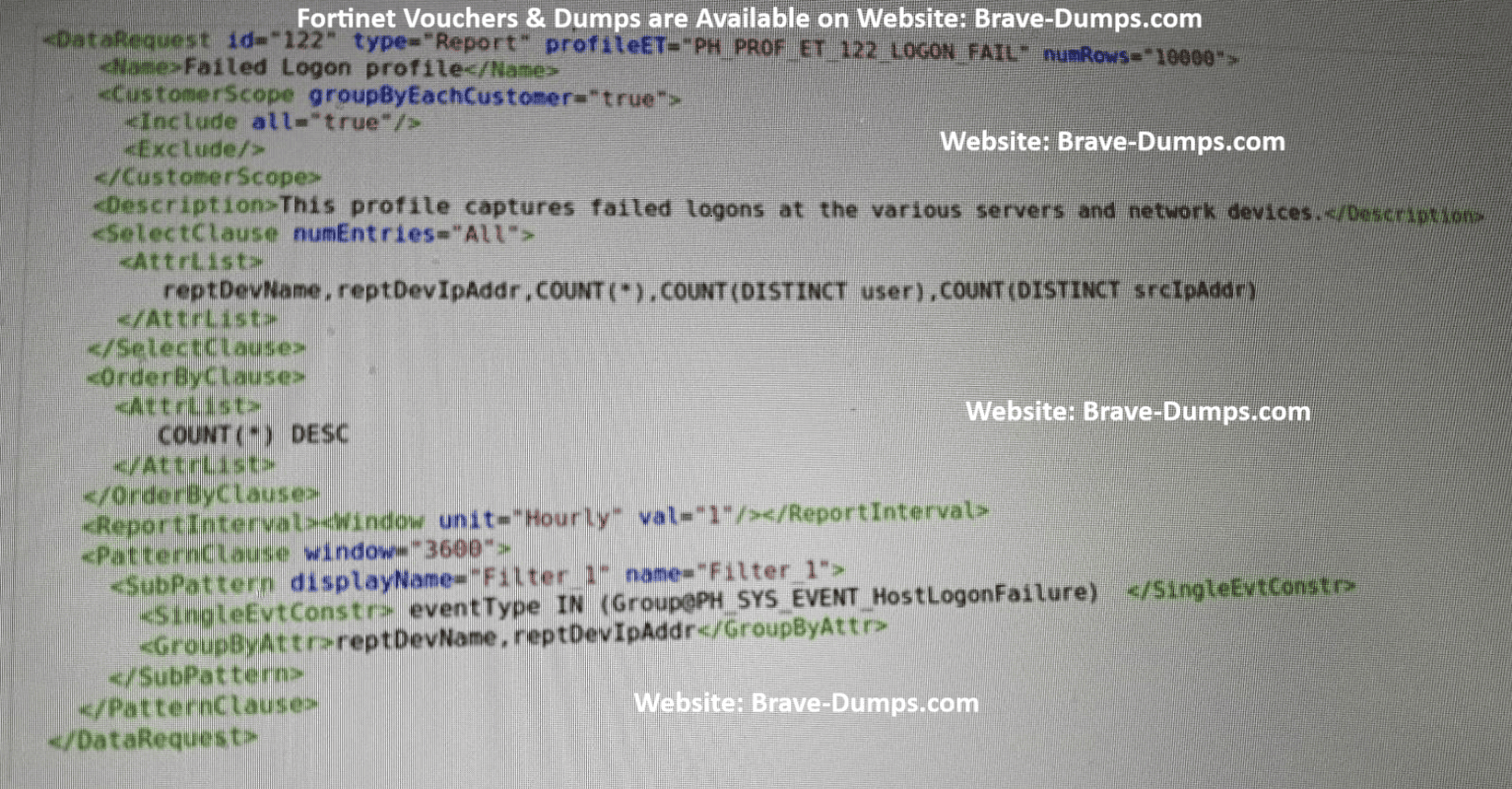The width and height of the screenshot is (1512, 789).
Task: Select the PatternClause window="3600" tag
Action: coord(296,550)
